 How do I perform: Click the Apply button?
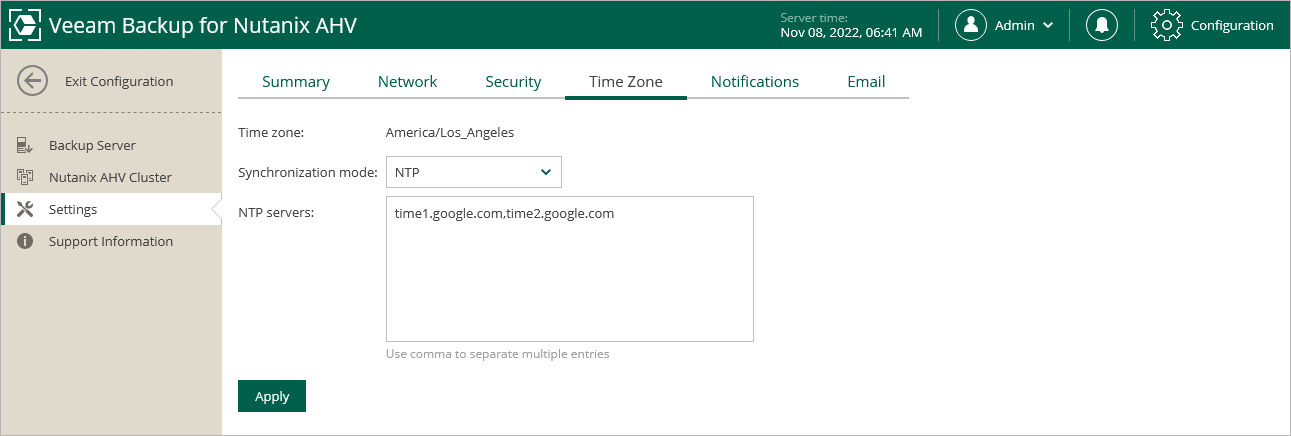coord(272,396)
